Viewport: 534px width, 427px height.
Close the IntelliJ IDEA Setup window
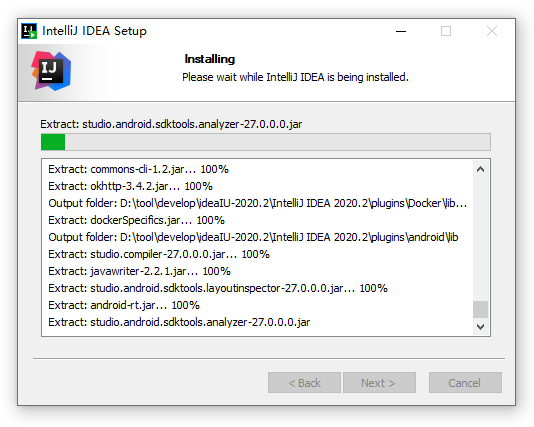pos(491,31)
